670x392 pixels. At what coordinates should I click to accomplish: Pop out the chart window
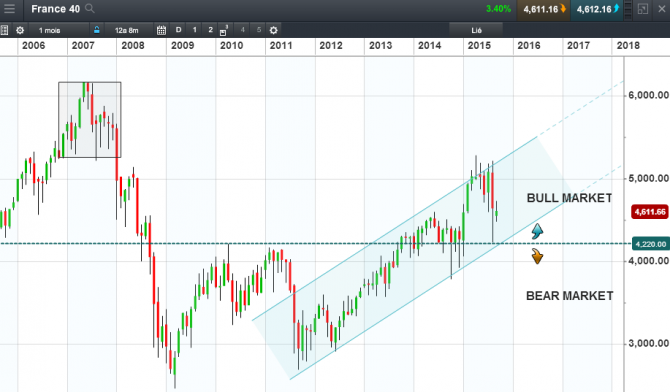[x=643, y=9]
